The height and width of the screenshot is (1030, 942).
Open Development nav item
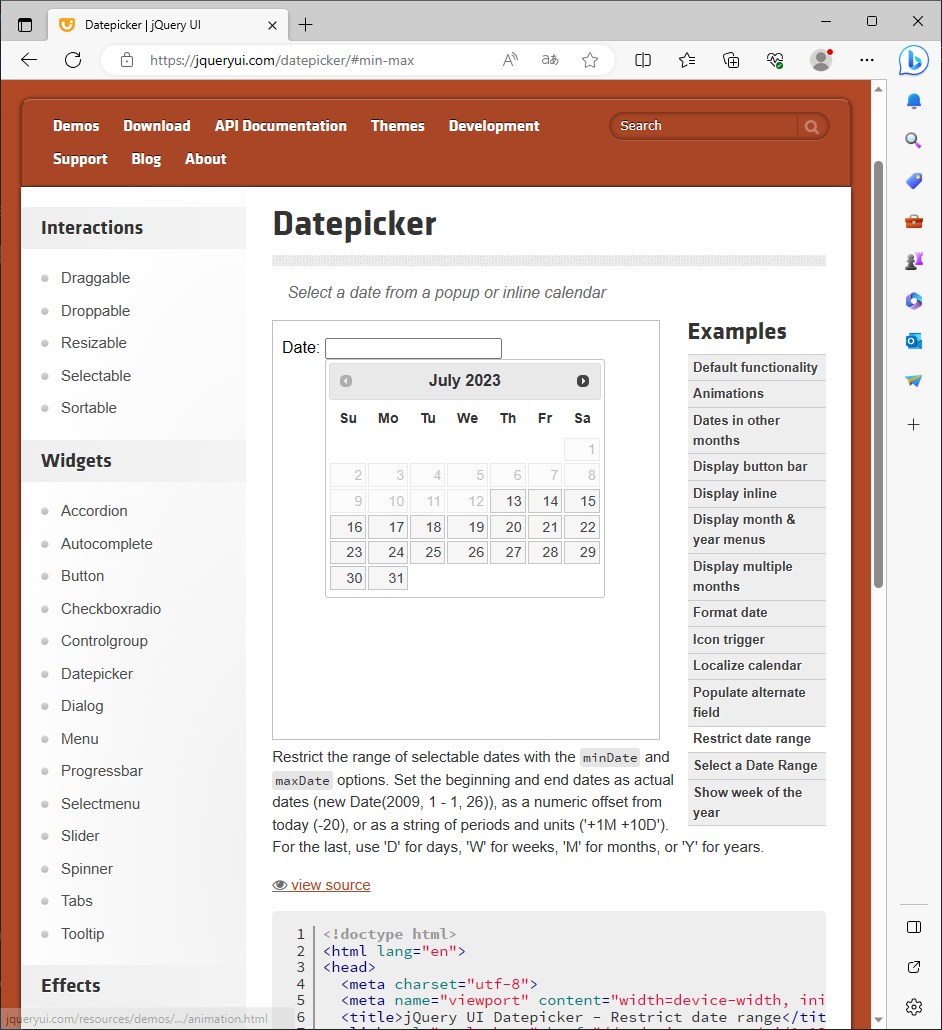point(494,126)
